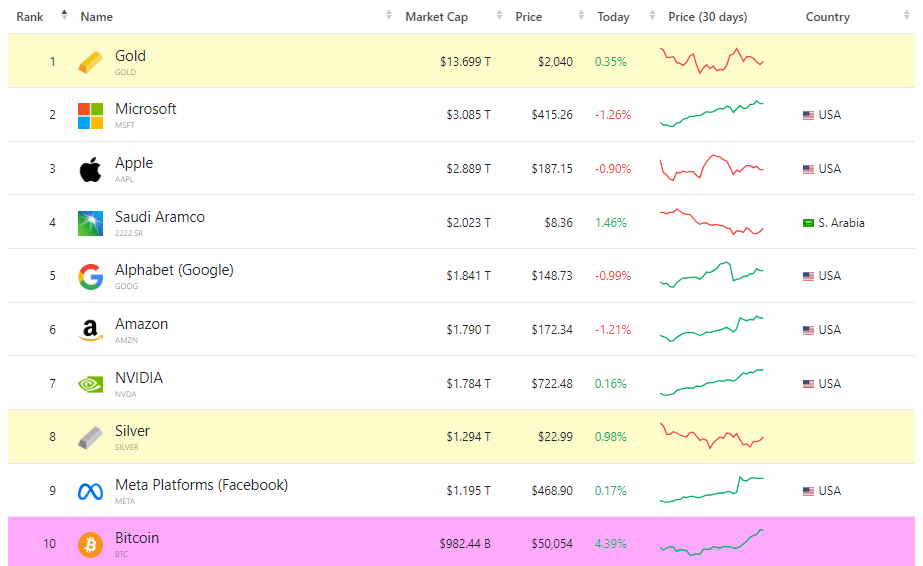This screenshot has width=923, height=566.
Task: Click the Market Cap column header
Action: click(436, 17)
